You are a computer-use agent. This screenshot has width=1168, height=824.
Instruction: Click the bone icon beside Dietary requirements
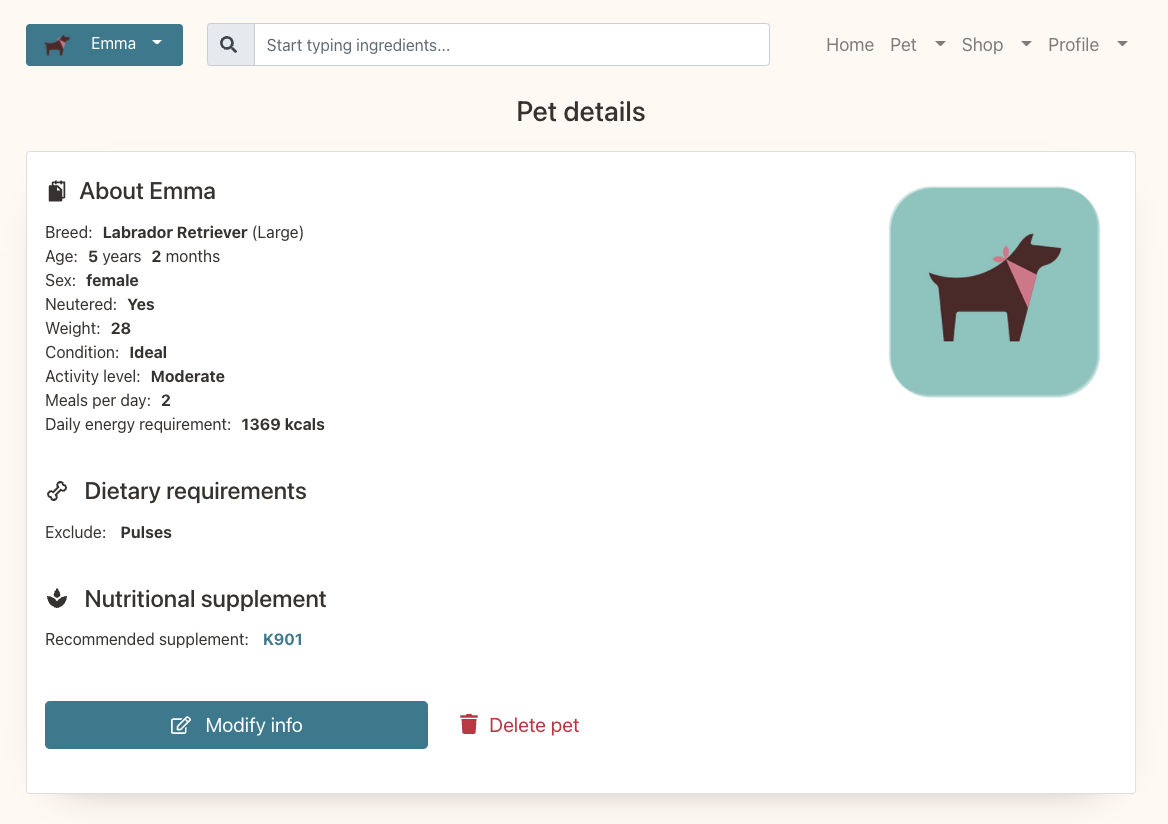coord(57,491)
